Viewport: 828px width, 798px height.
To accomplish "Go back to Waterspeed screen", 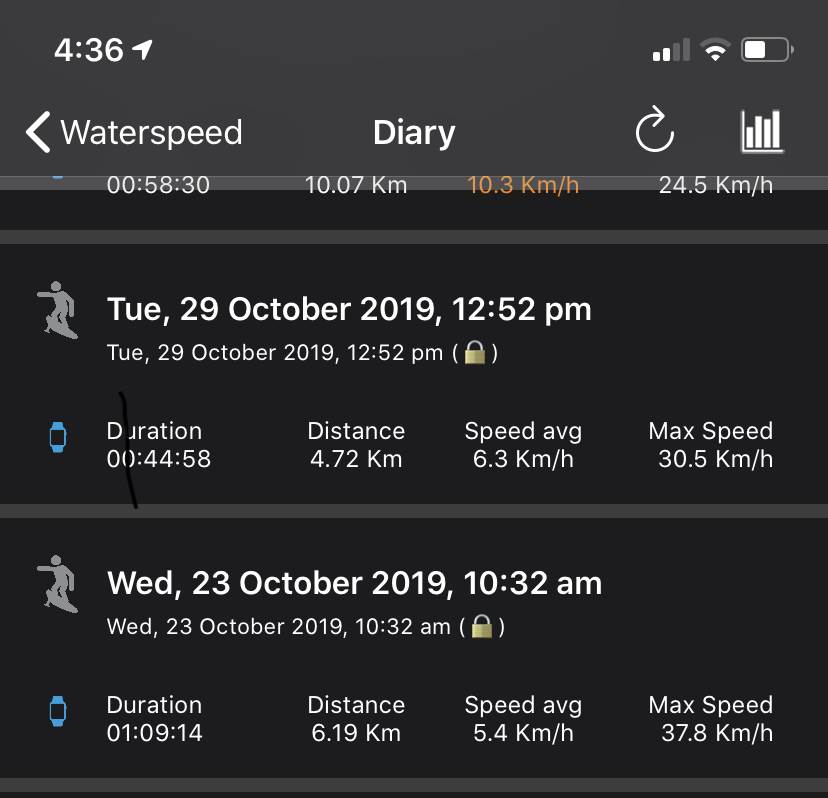I will pyautogui.click(x=150, y=132).
